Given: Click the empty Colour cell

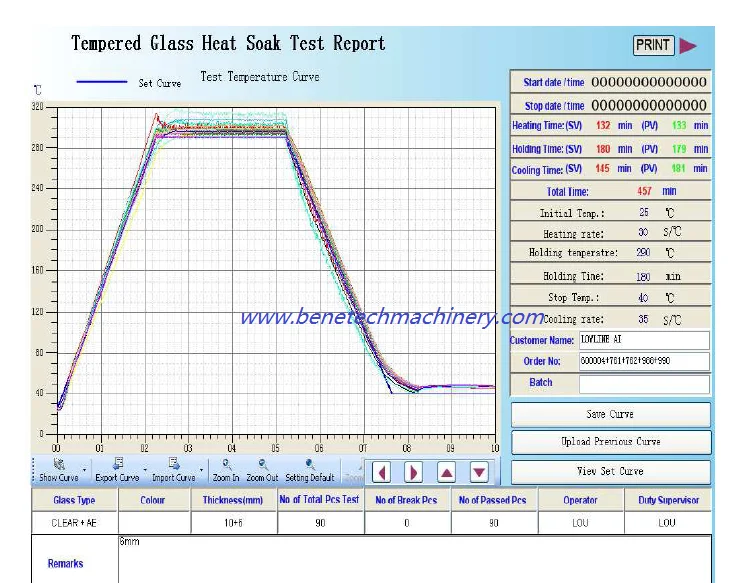Looking at the screenshot, I should tap(153, 523).
